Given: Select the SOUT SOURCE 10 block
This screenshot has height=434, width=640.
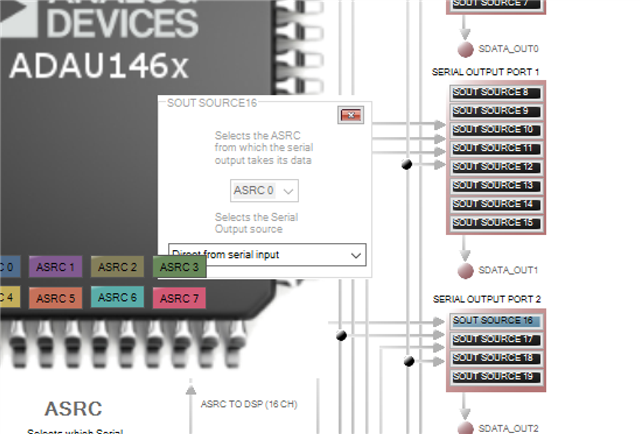Looking at the screenshot, I should coord(496,130).
